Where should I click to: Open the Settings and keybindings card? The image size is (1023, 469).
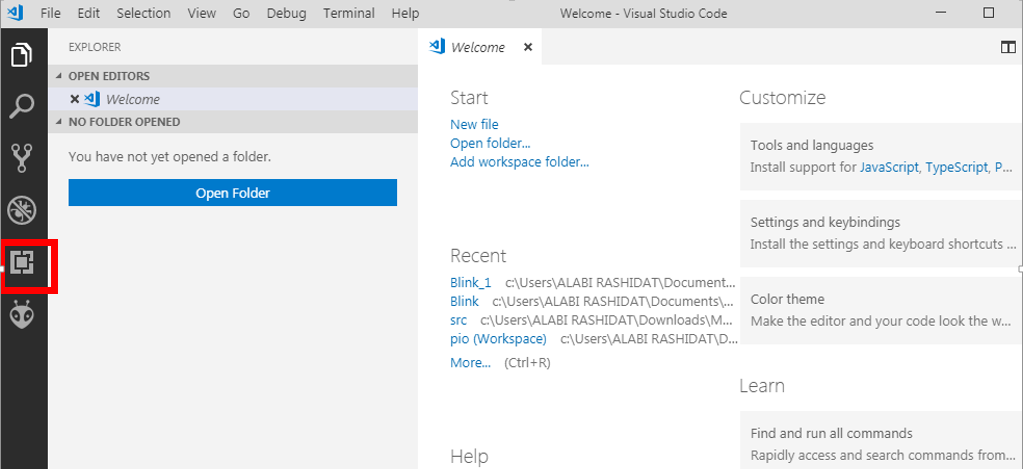(881, 234)
